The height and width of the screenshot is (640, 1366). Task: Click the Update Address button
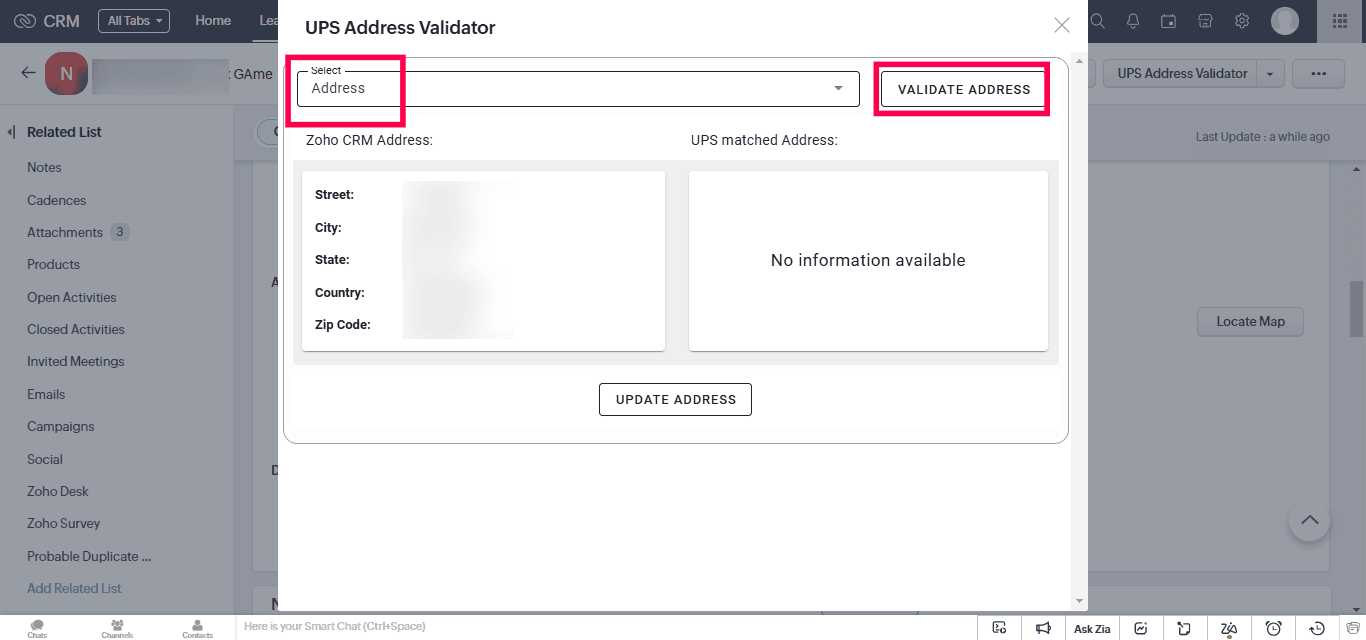coord(676,399)
